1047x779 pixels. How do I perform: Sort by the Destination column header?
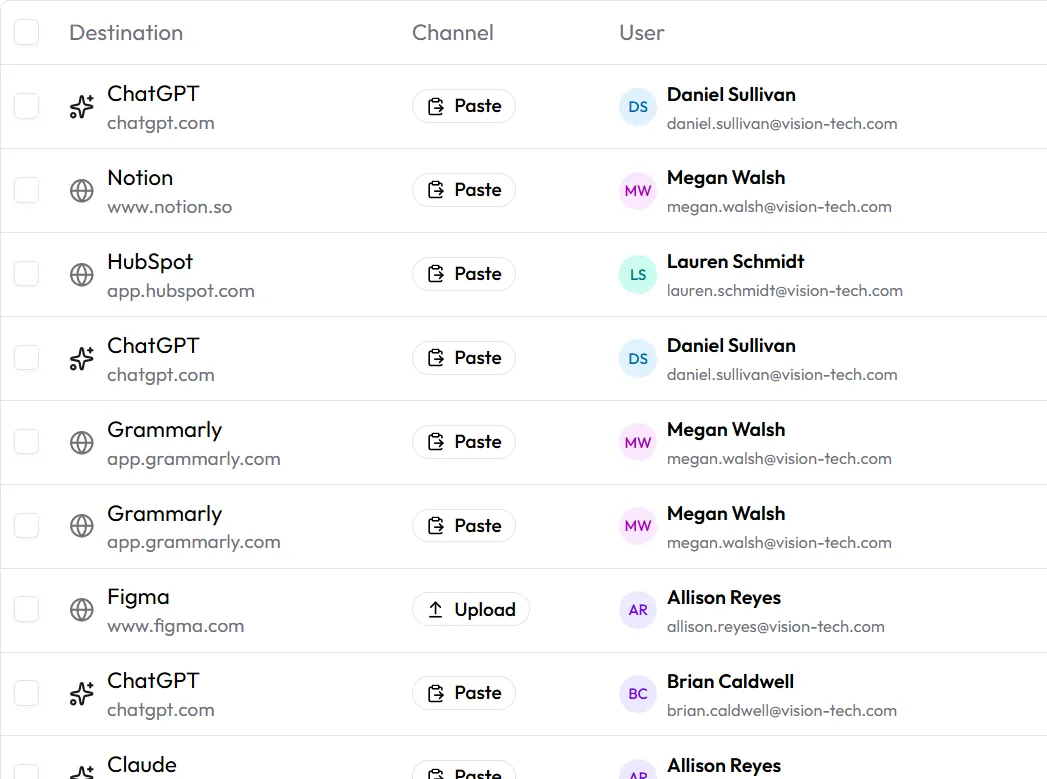coord(126,33)
